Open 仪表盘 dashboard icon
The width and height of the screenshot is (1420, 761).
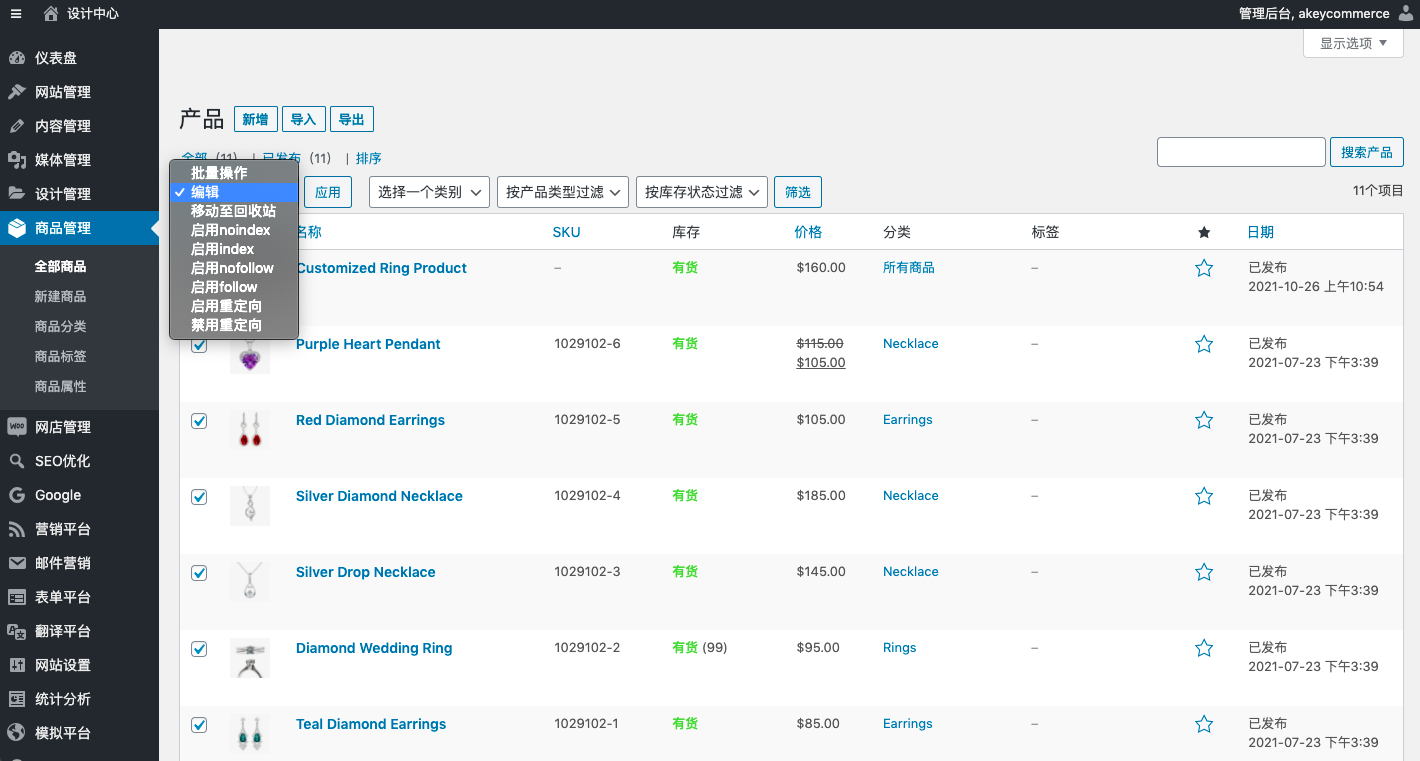[x=17, y=58]
